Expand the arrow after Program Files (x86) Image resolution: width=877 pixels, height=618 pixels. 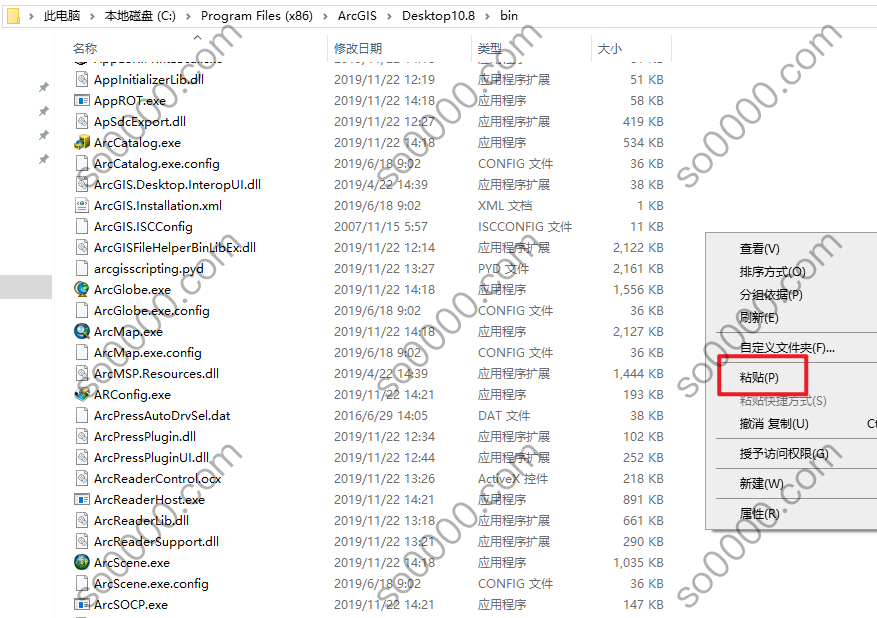[x=326, y=16]
